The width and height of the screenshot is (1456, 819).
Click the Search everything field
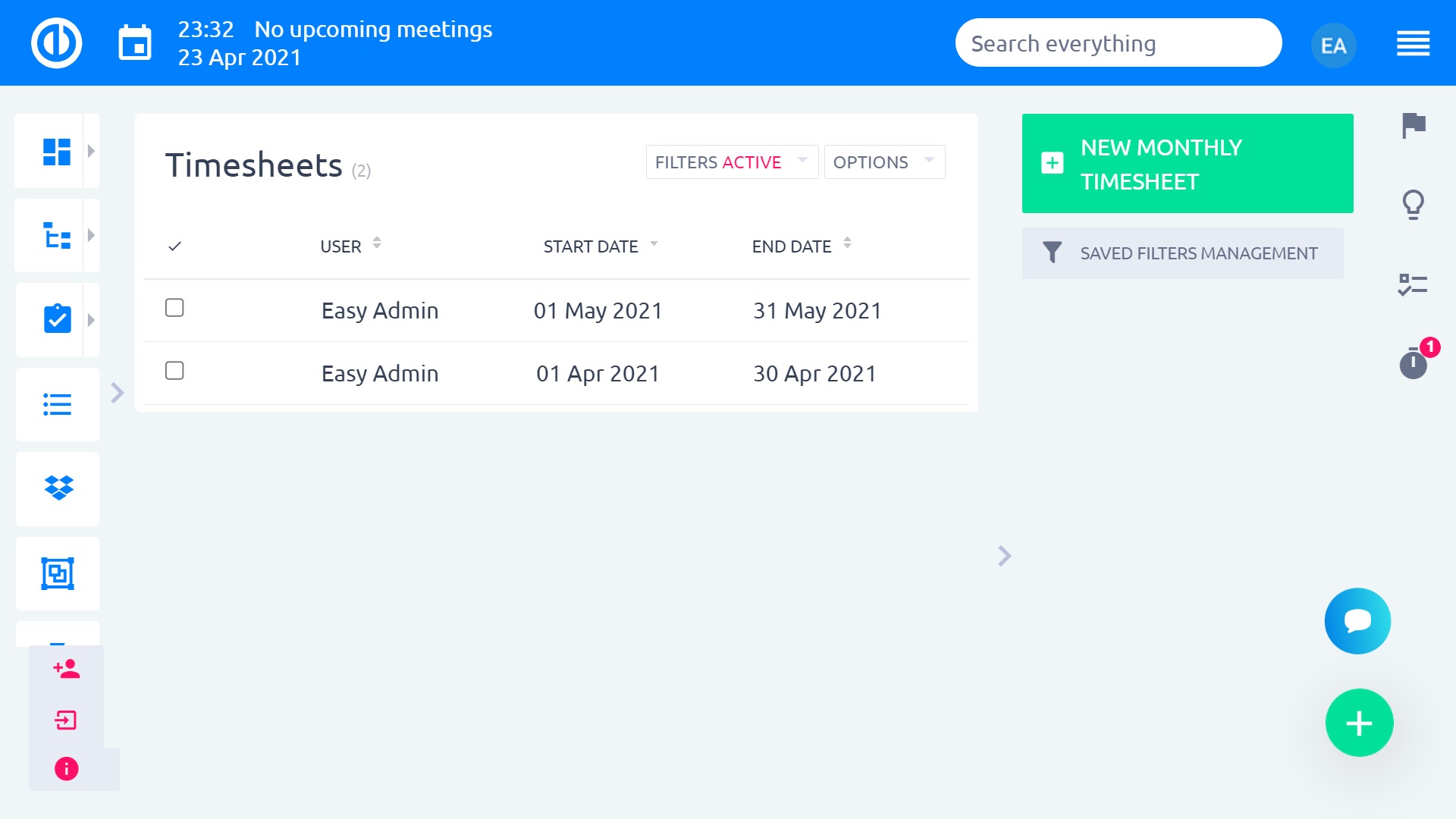(x=1118, y=43)
